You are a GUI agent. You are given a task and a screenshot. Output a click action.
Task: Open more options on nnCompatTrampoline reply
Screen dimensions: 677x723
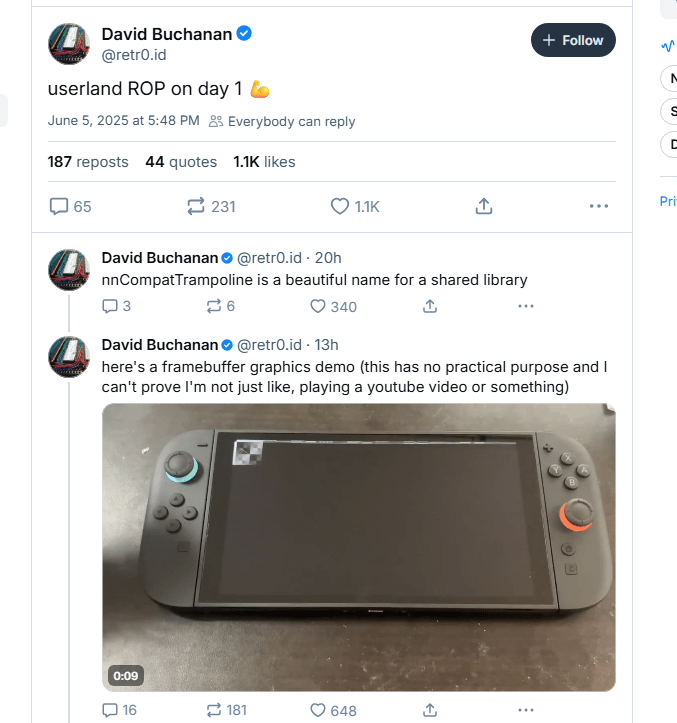(x=526, y=306)
